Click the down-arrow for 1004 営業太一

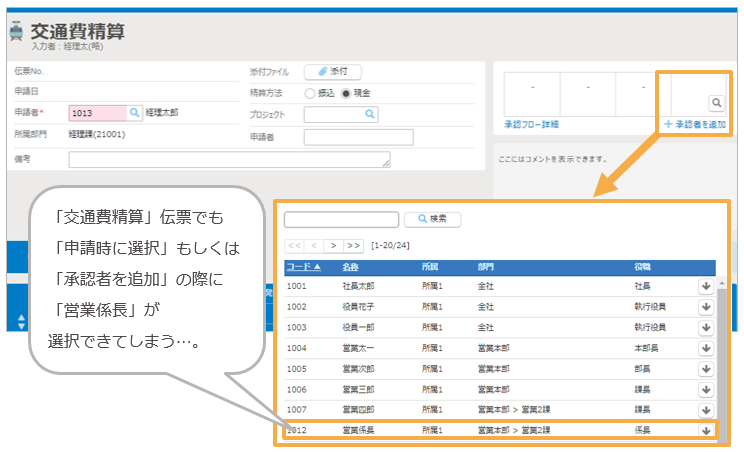click(x=705, y=346)
